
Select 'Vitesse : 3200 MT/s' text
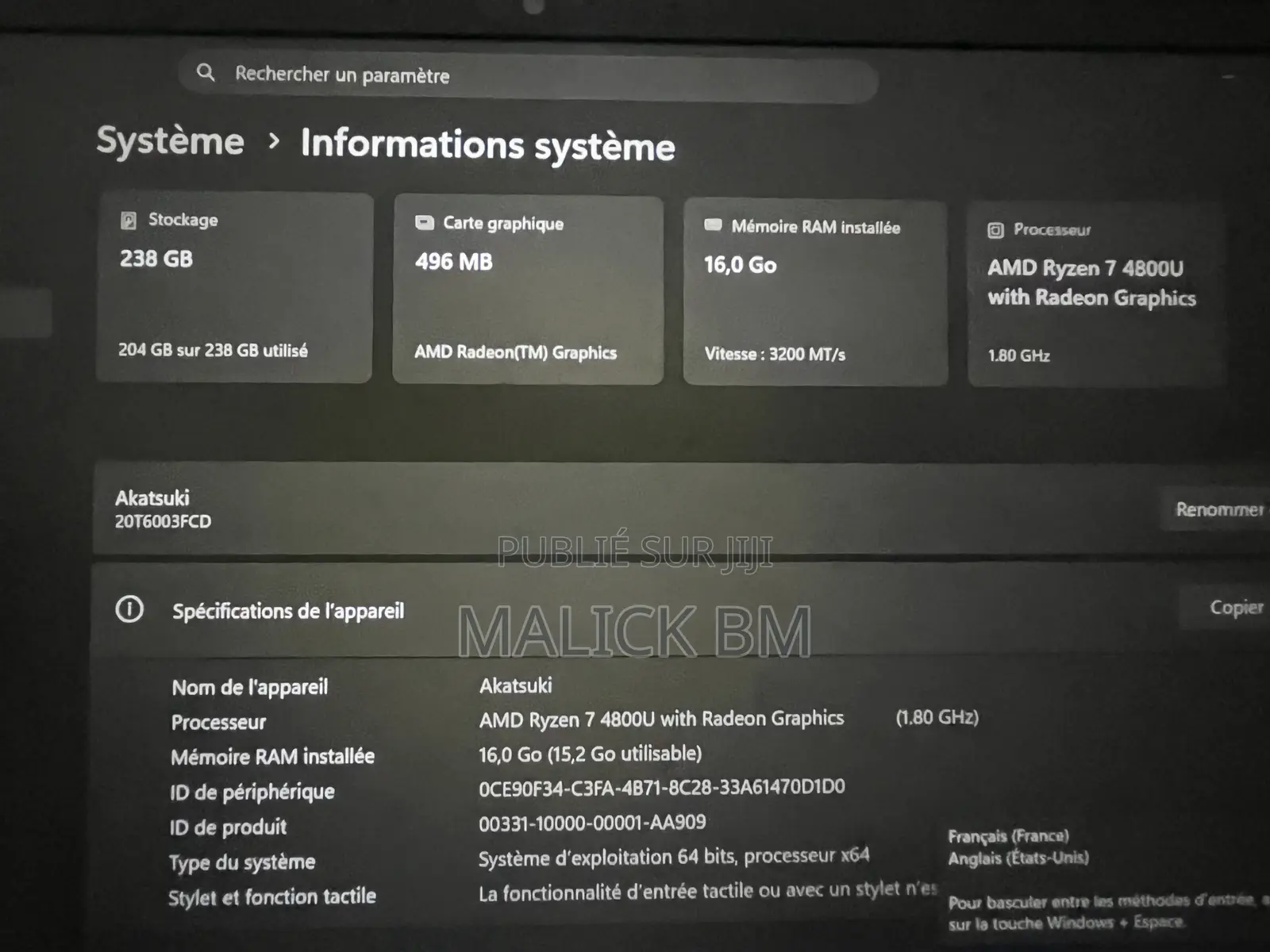(x=775, y=354)
